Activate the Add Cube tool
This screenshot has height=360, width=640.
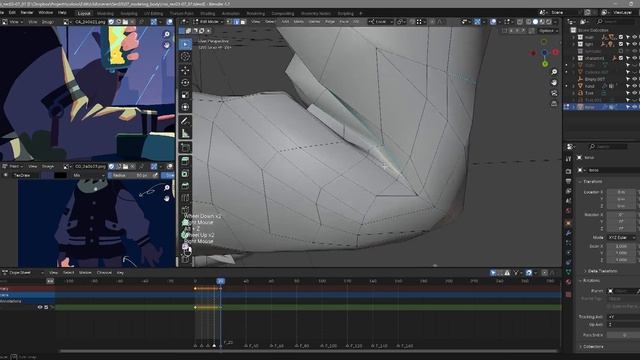click(185, 147)
